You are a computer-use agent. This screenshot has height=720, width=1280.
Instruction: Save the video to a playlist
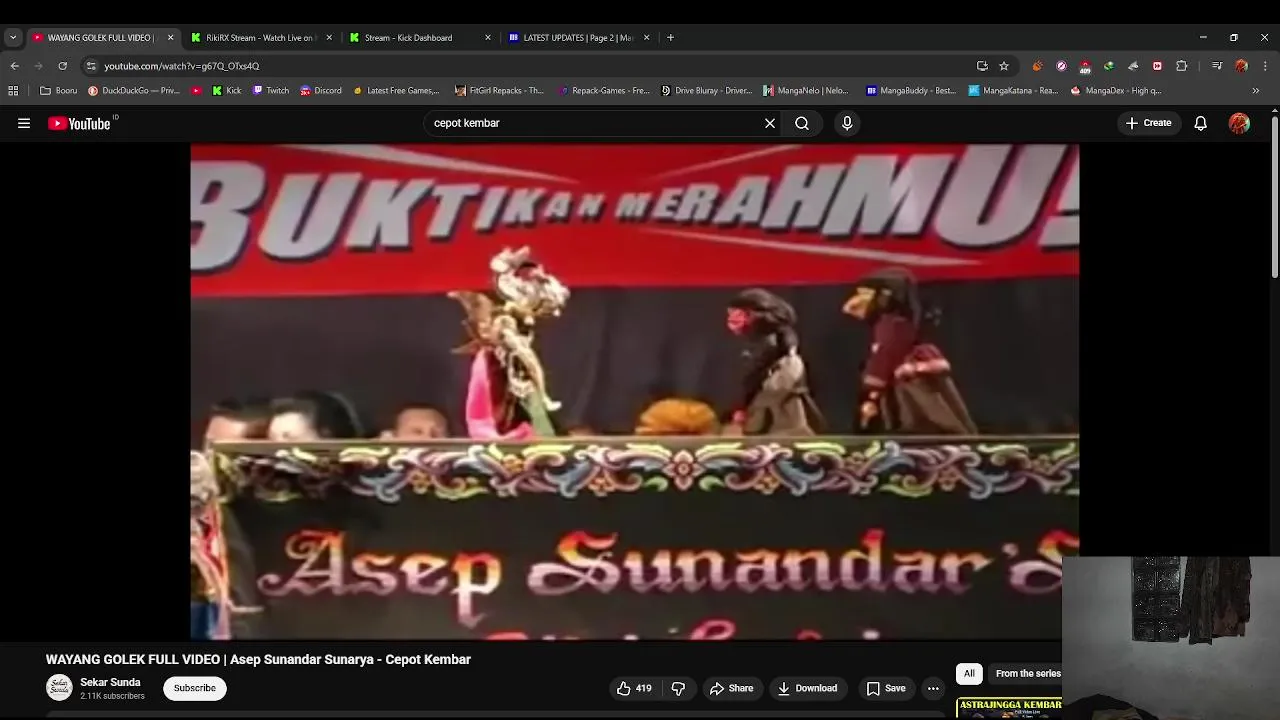point(886,688)
